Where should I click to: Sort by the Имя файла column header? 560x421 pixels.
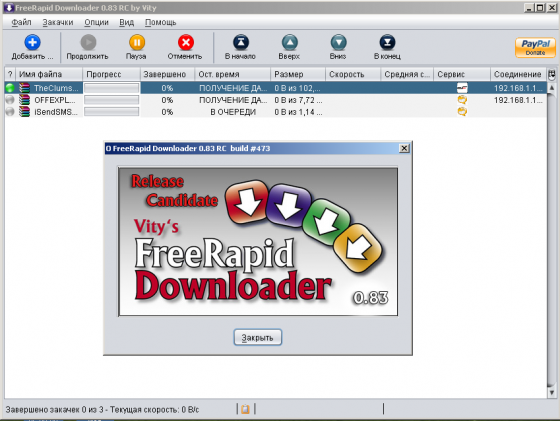[49, 74]
